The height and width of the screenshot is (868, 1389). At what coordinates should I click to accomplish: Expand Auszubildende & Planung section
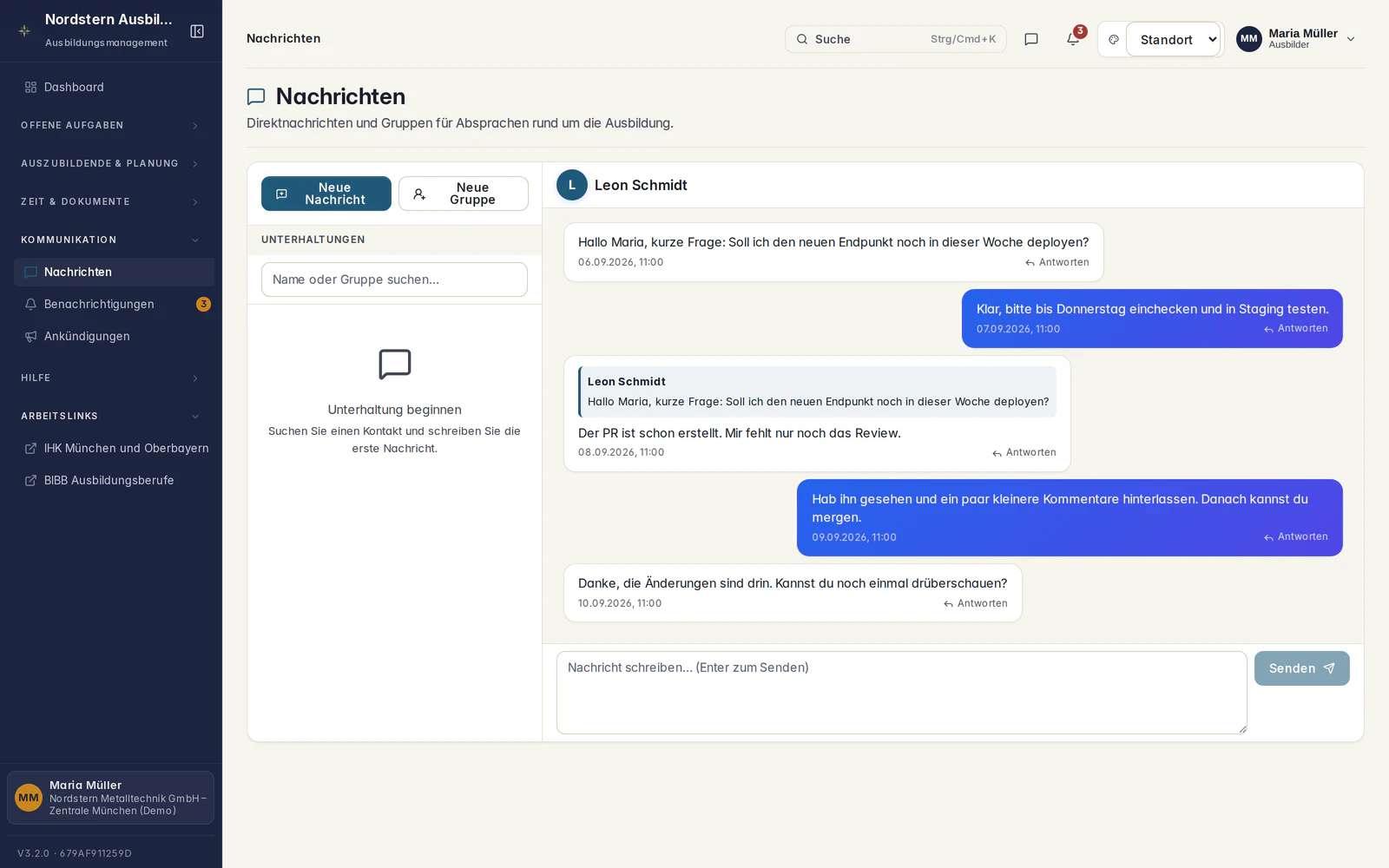111,163
